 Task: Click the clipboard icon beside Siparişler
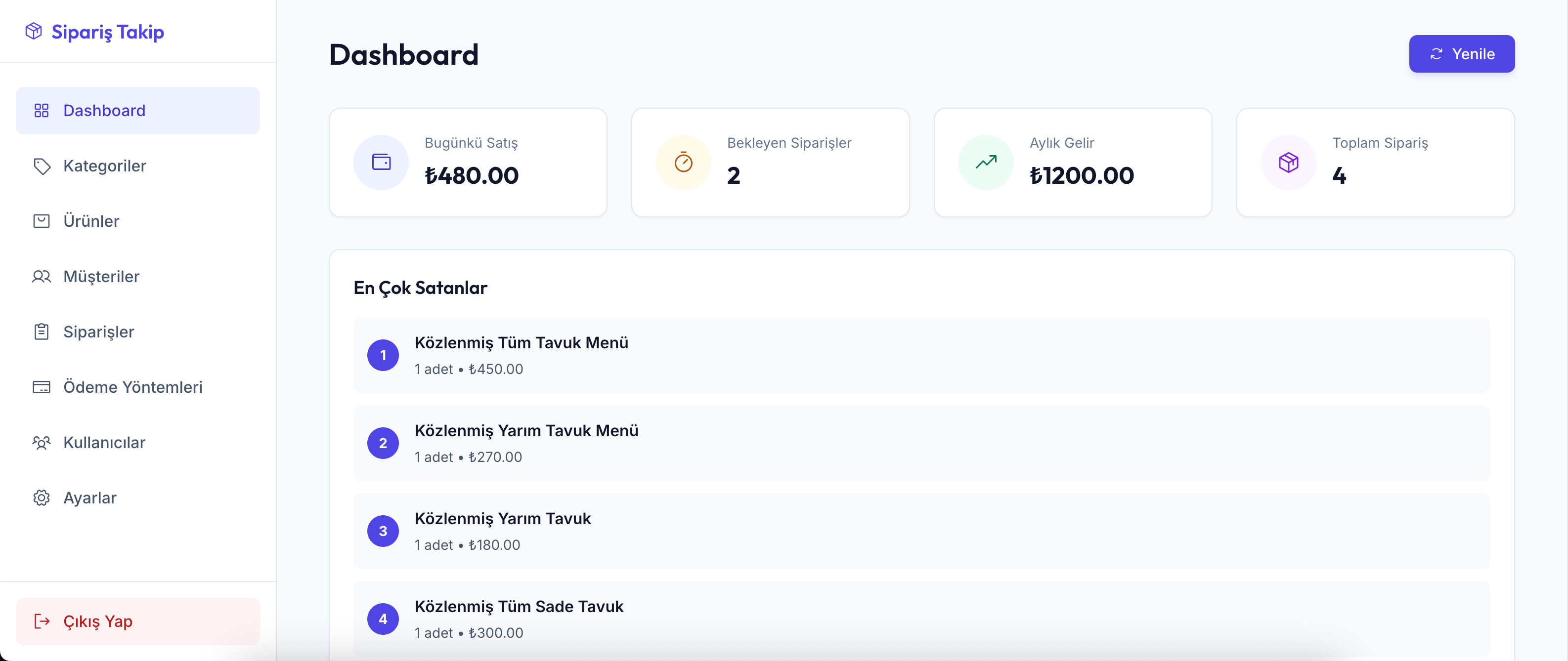tap(42, 332)
